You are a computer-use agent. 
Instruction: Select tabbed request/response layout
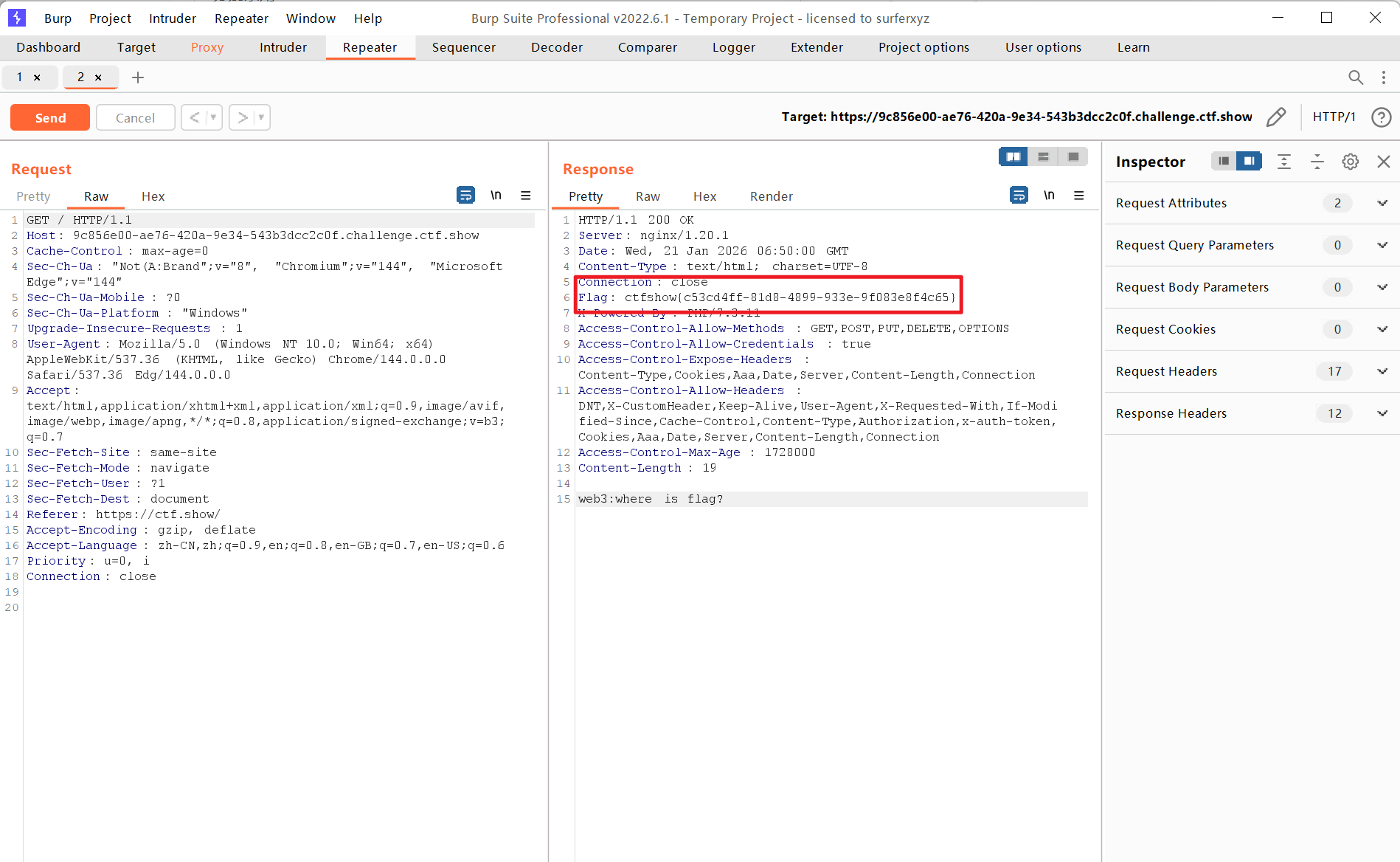pyautogui.click(x=1073, y=156)
